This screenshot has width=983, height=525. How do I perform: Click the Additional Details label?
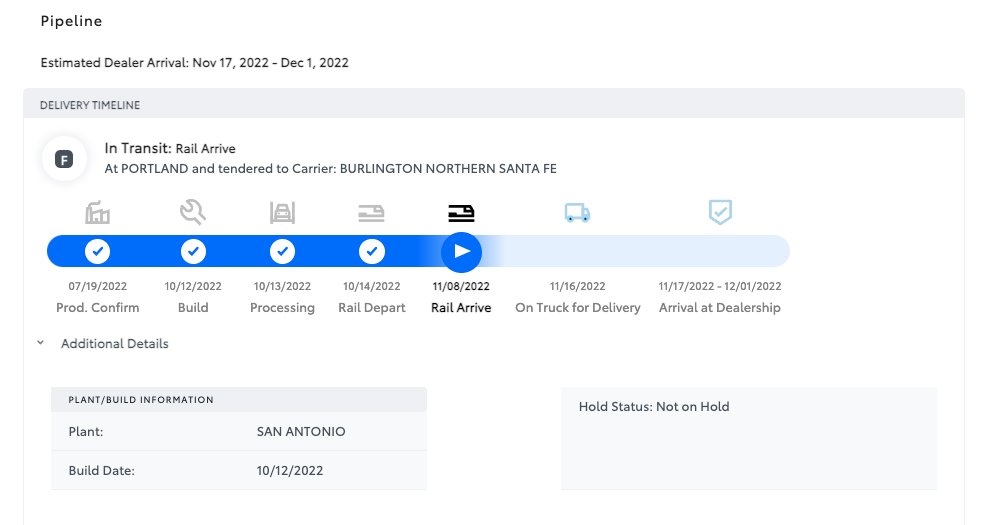point(115,344)
